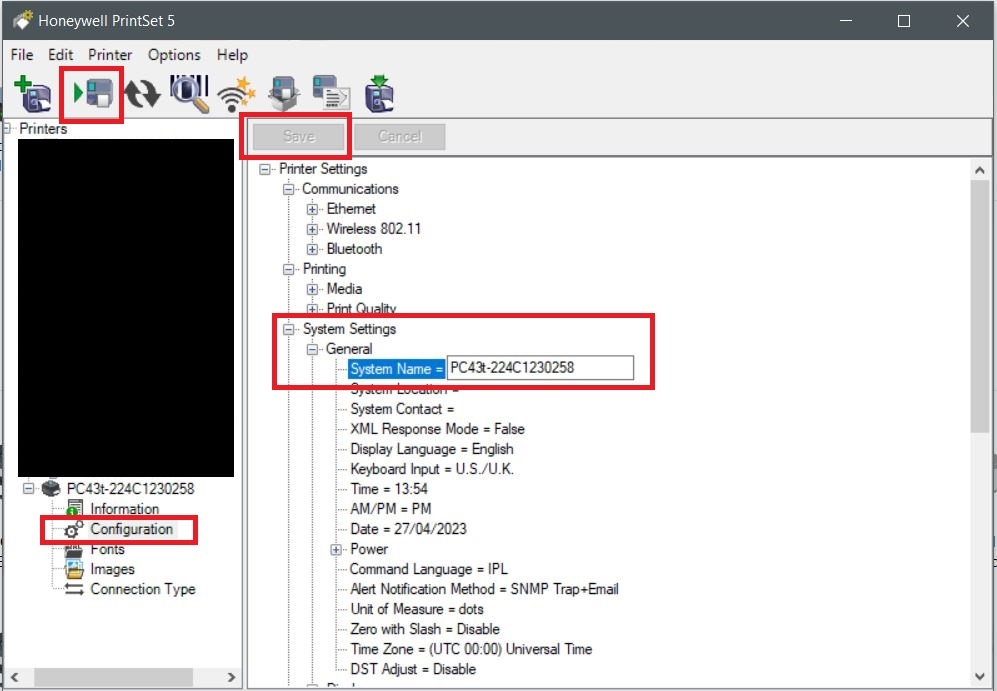The width and height of the screenshot is (997, 691).
Task: Open the Information tree item
Action: pyautogui.click(x=125, y=509)
